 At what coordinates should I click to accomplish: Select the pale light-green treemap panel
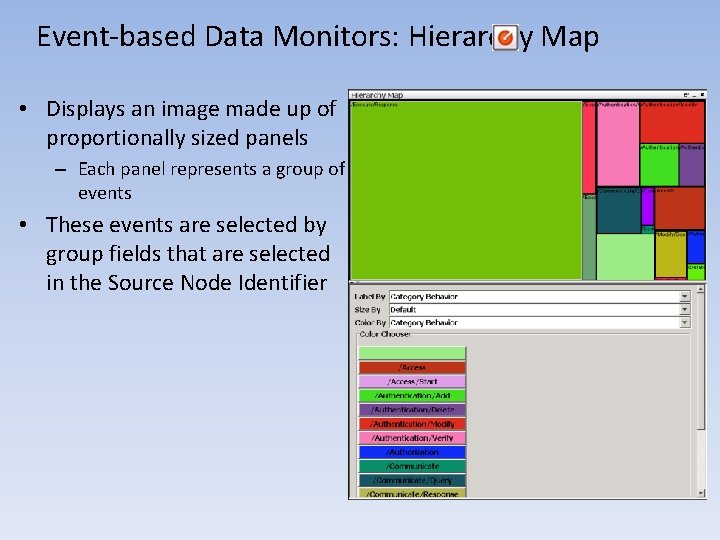[625, 257]
